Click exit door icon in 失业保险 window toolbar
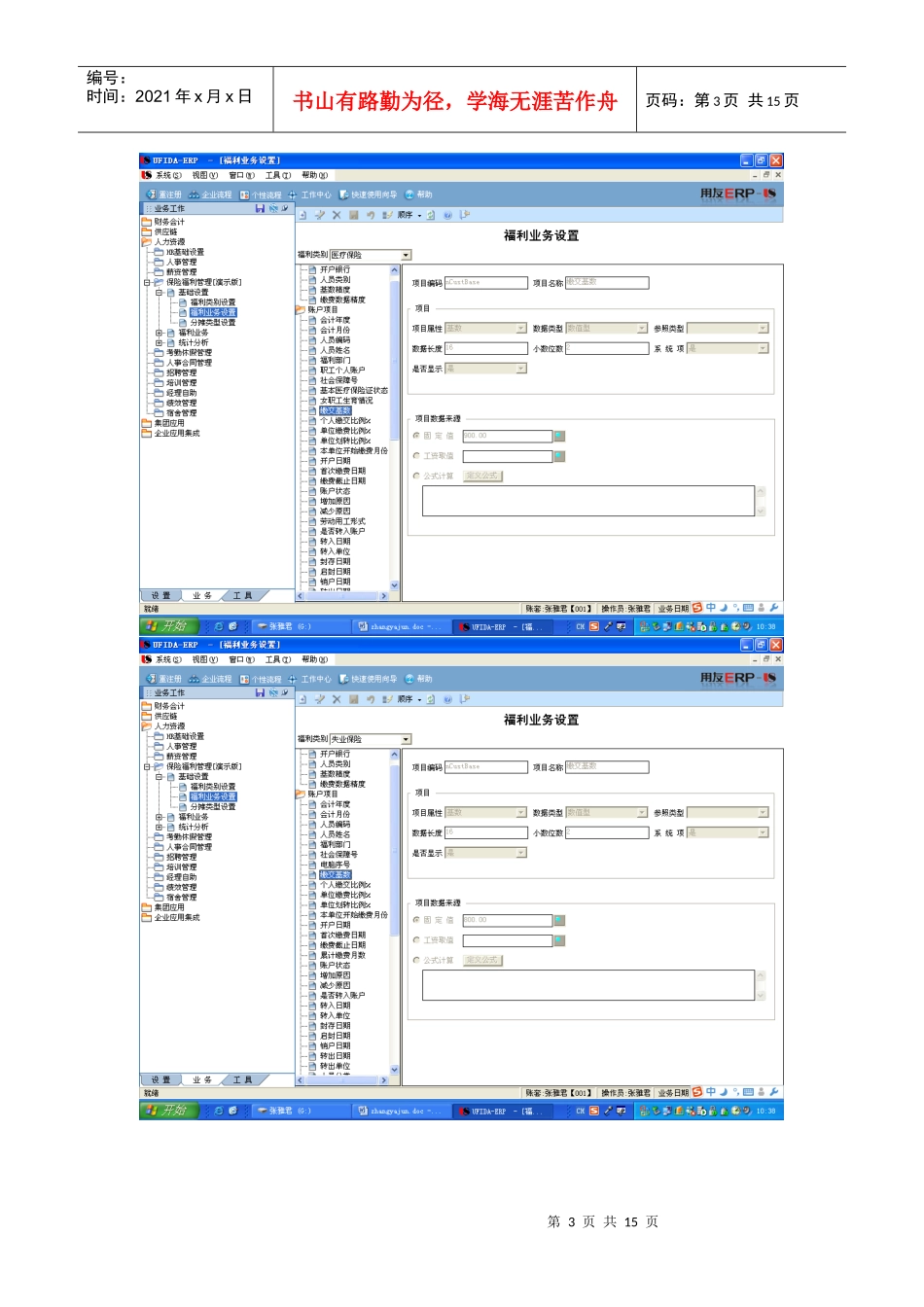The width and height of the screenshot is (924, 1307). (465, 699)
